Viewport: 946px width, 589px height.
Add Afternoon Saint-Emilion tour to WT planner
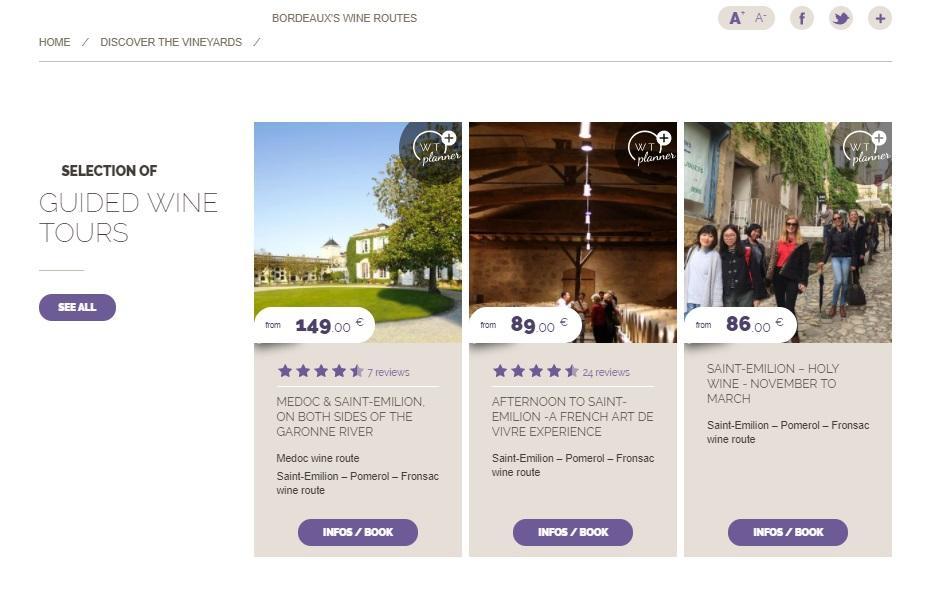tap(651, 147)
